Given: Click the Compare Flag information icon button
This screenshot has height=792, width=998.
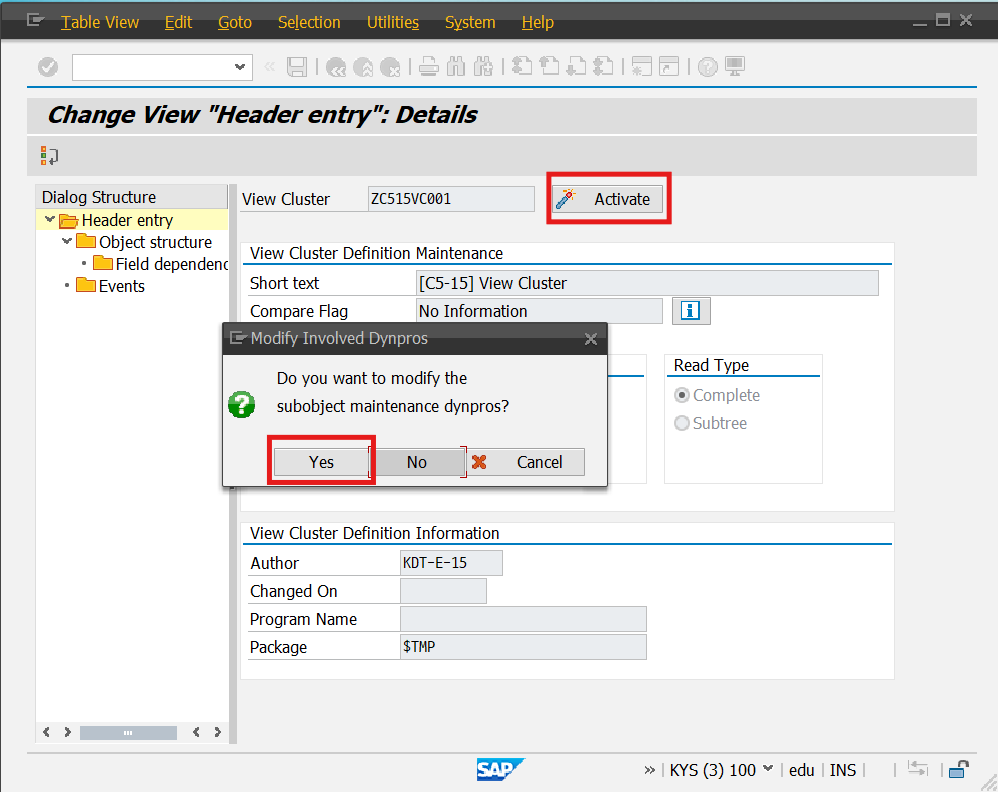Looking at the screenshot, I should (691, 311).
